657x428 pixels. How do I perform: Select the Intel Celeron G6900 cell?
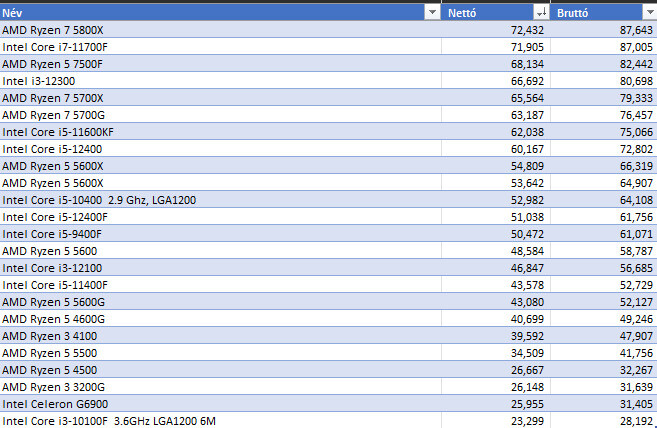click(x=220, y=404)
